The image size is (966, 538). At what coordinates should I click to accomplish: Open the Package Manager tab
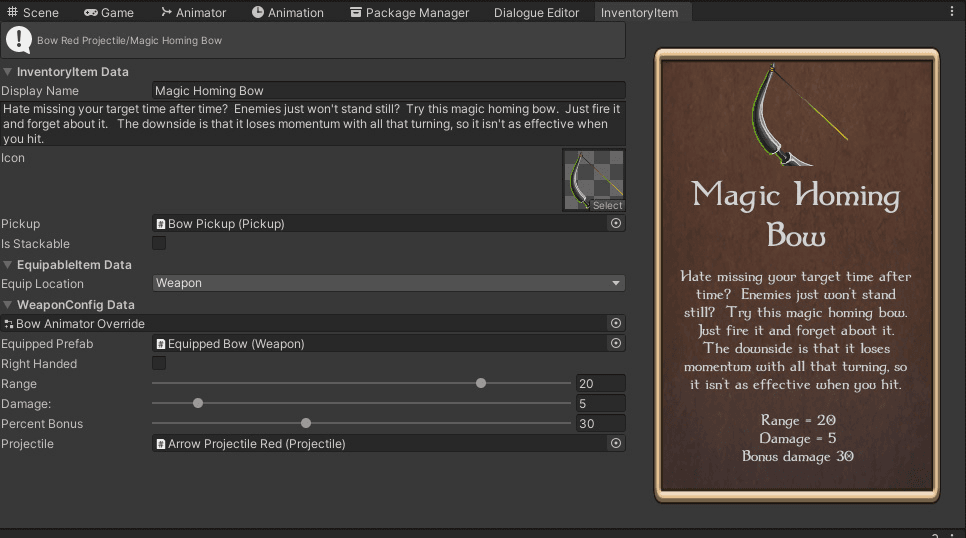point(408,12)
